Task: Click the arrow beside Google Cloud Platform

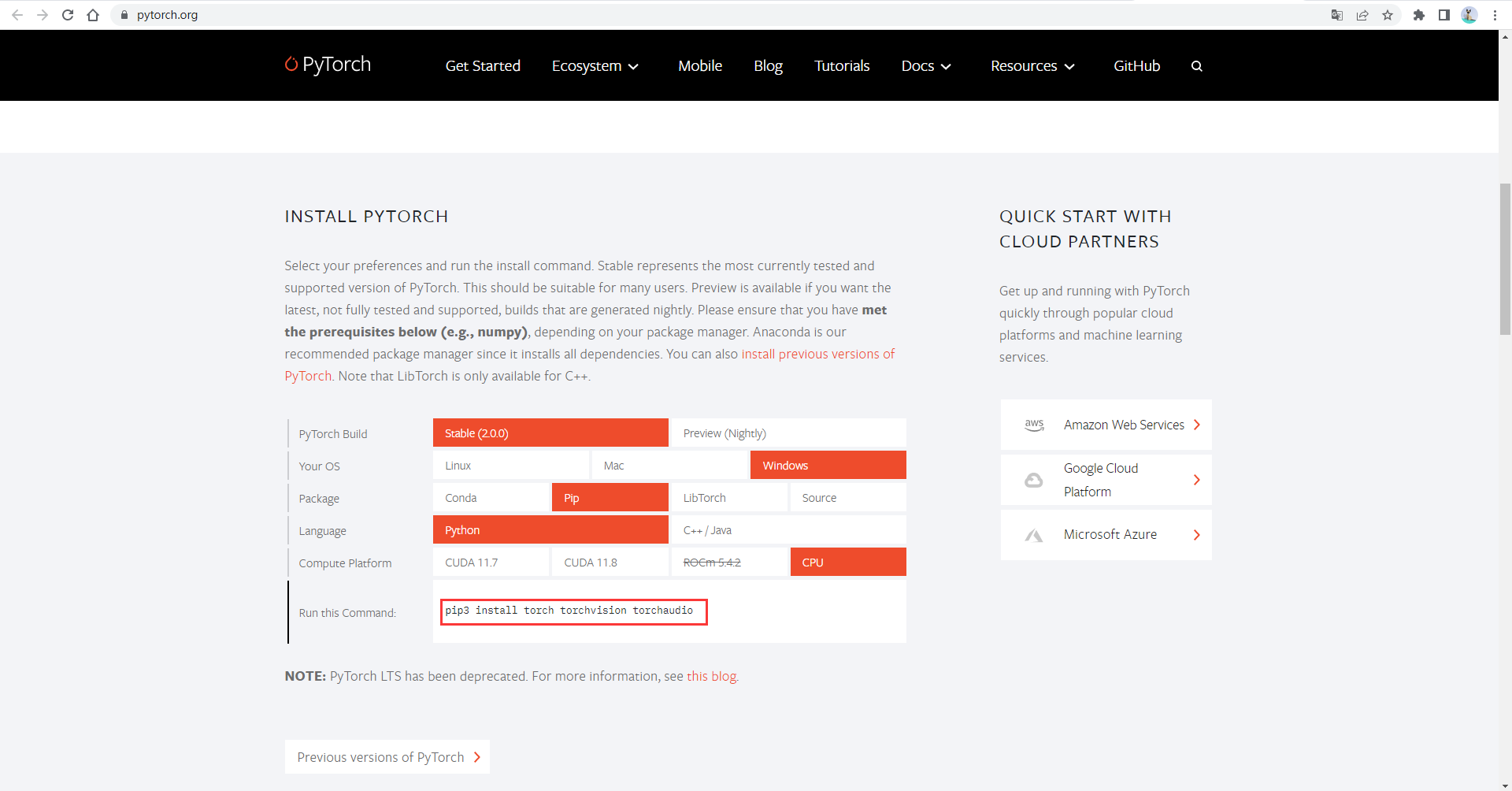Action: (x=1197, y=480)
